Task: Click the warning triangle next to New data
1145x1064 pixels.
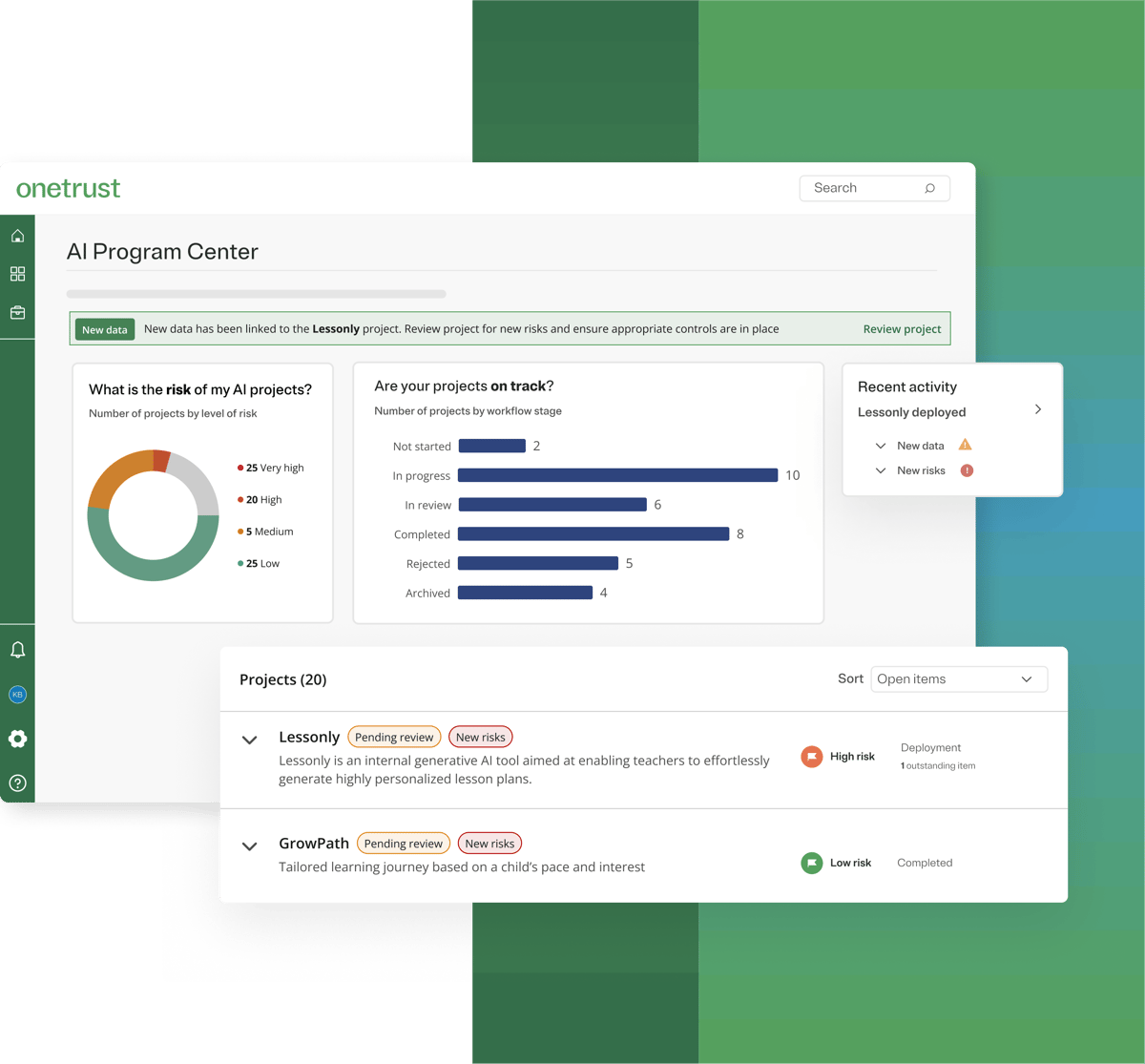Action: (964, 445)
